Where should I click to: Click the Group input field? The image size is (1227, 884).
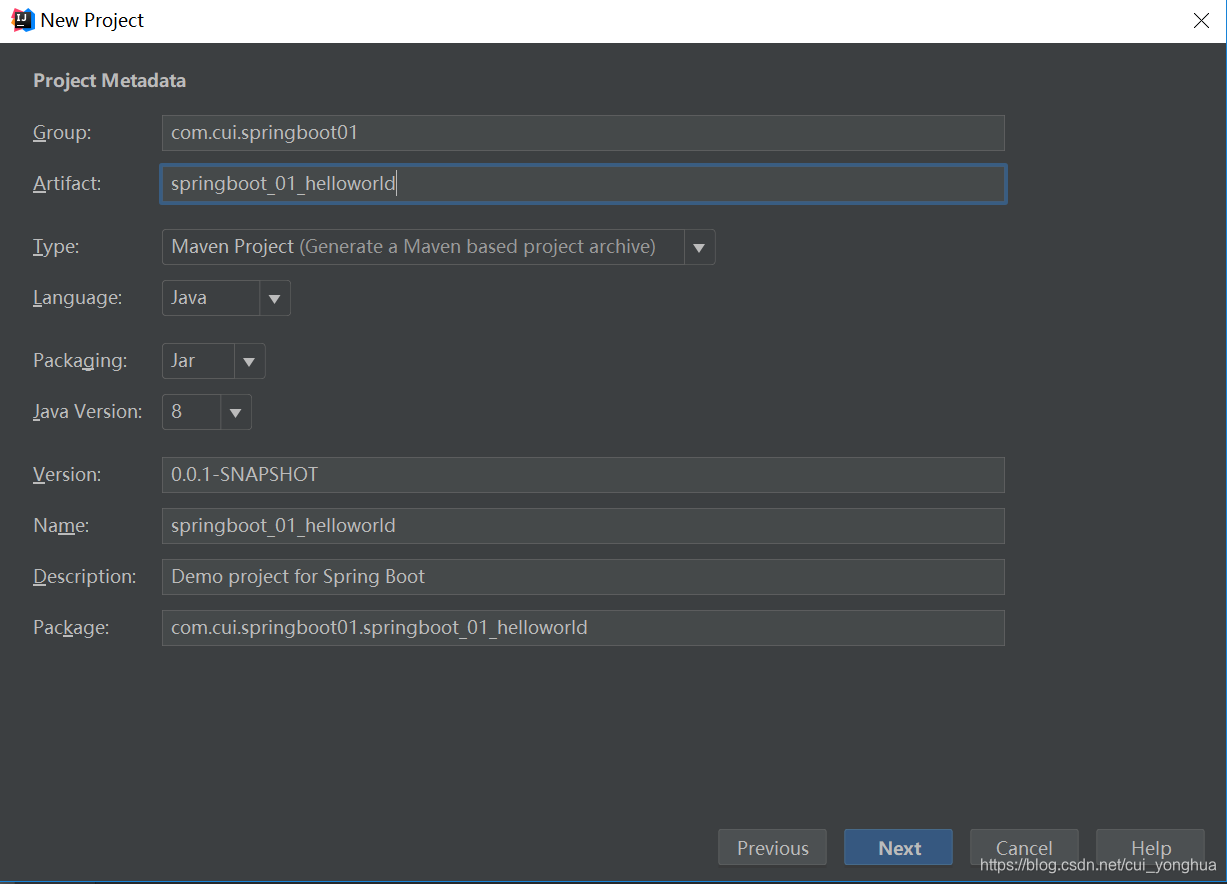click(582, 132)
